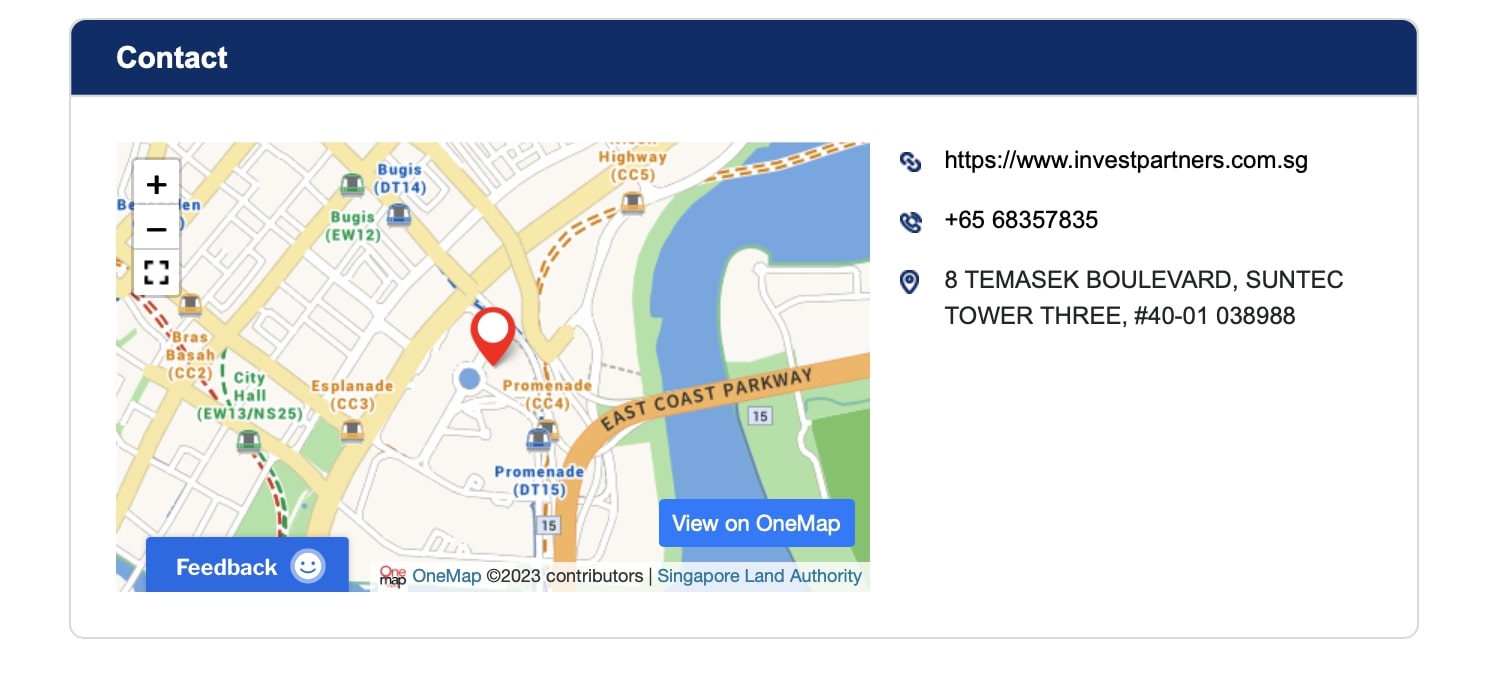Screen dimensions: 1486x684
Task: Click the ©2023 contributors text
Action: tap(565, 576)
